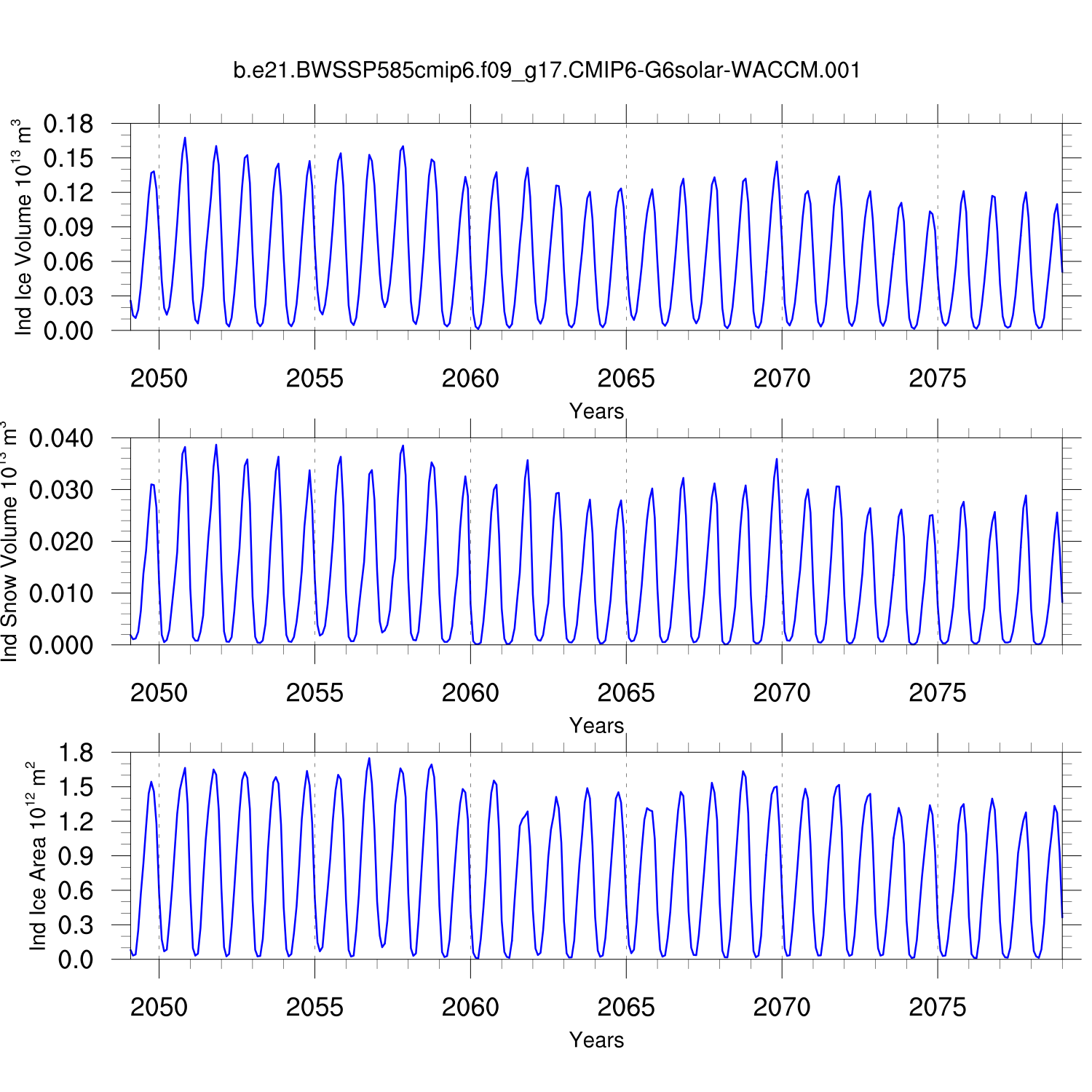Image resolution: width=1092 pixels, height=1092 pixels.
Task: Select the Ind Ice Area y-axis label
Action: pyautogui.click(x=37, y=856)
